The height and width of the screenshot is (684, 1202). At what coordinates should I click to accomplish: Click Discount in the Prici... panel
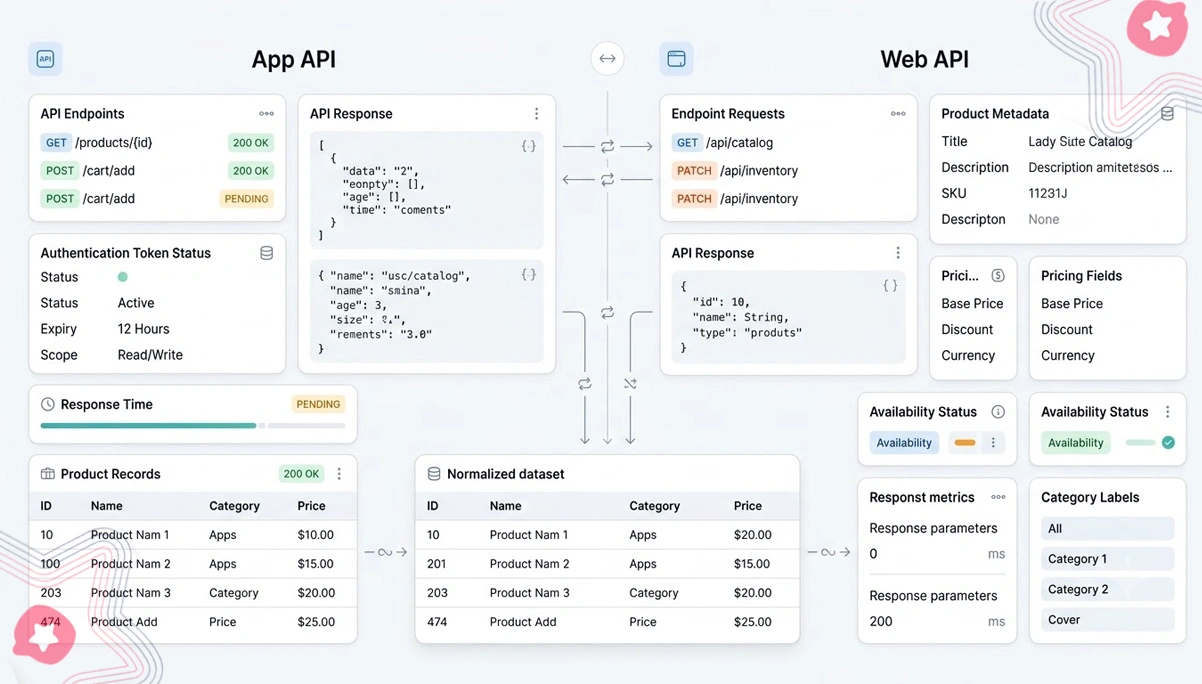pyautogui.click(x=967, y=330)
